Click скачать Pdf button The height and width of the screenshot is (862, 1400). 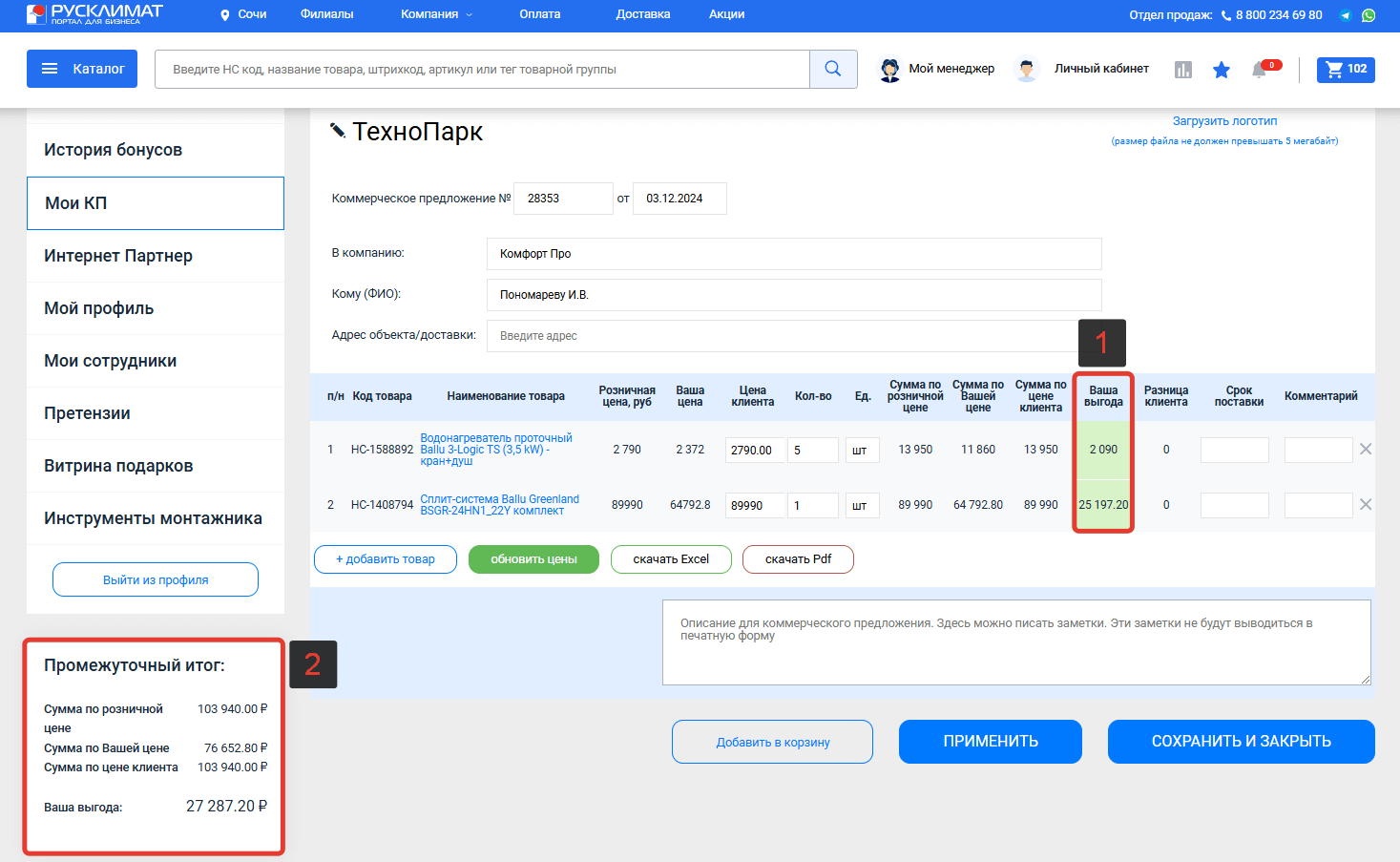tap(798, 559)
